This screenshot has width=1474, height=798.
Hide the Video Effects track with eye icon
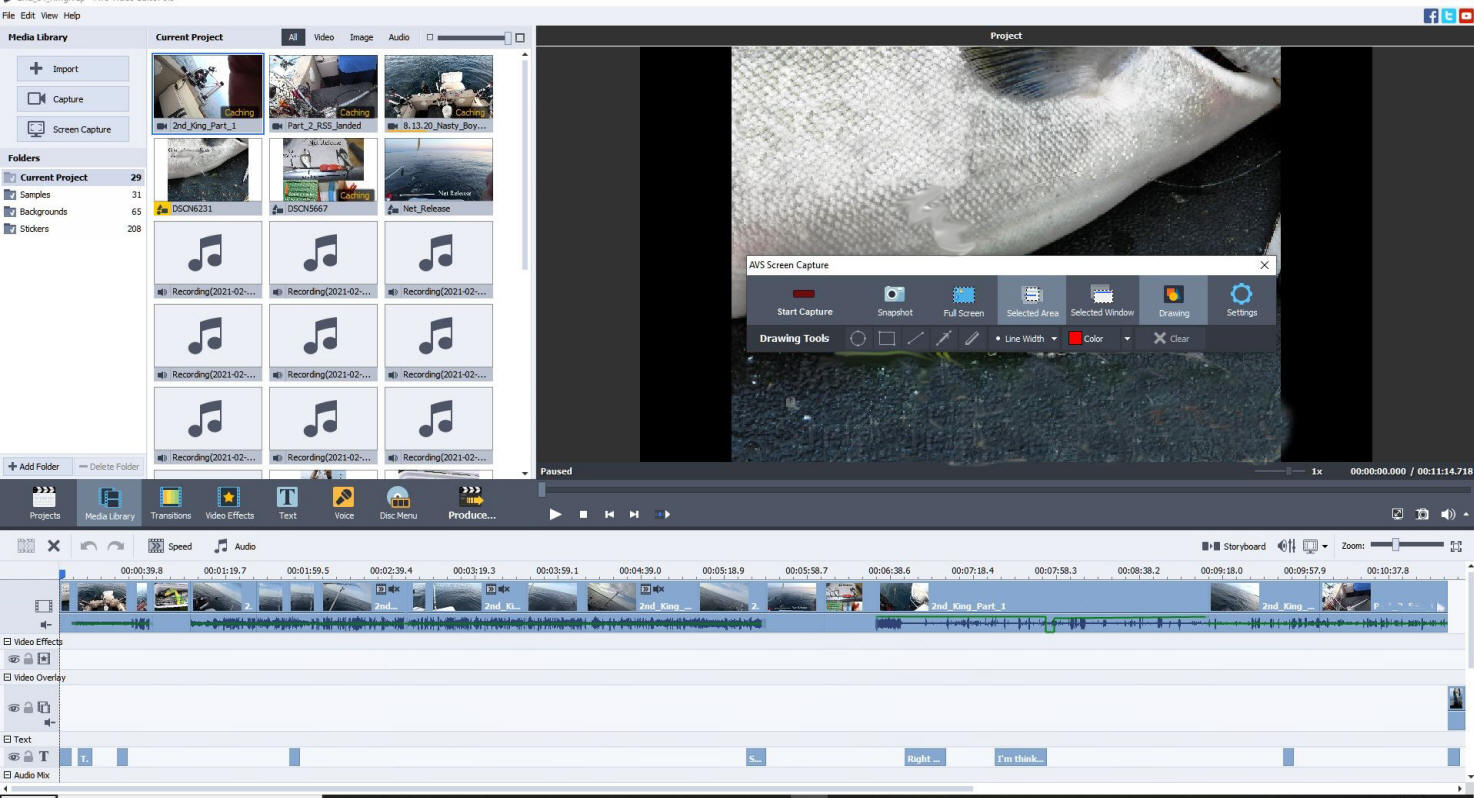15,659
